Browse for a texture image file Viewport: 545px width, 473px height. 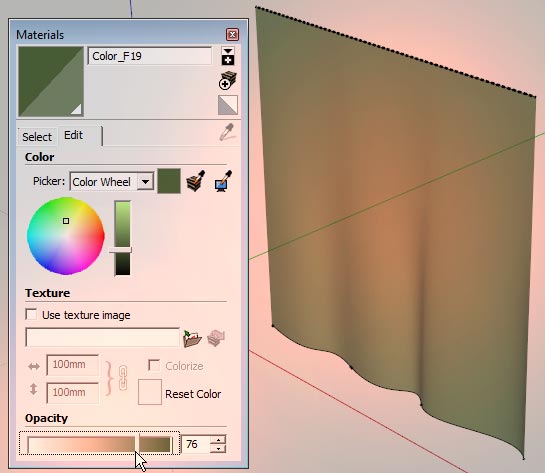[192, 338]
